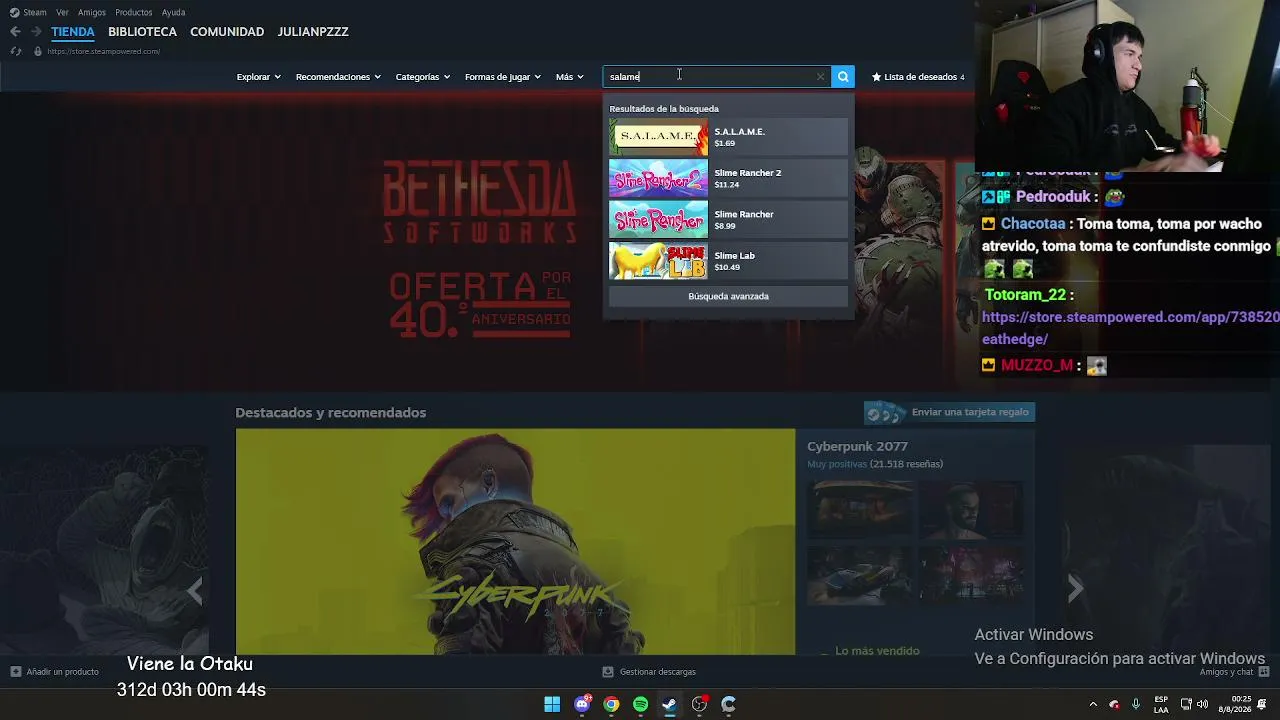Click the wishlist star icon
Viewport: 1280px width, 720px height.
(877, 77)
